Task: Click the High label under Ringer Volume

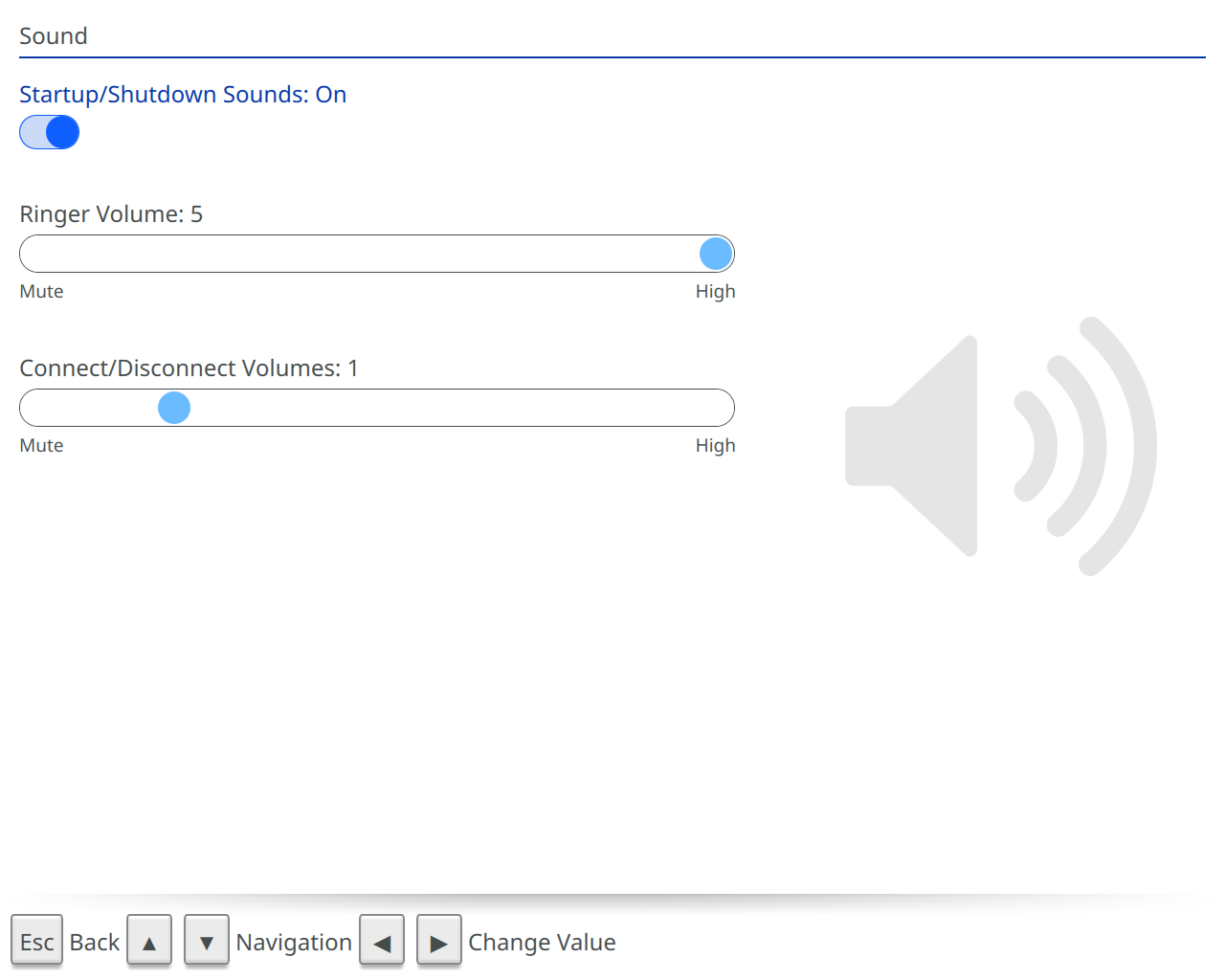Action: click(715, 292)
